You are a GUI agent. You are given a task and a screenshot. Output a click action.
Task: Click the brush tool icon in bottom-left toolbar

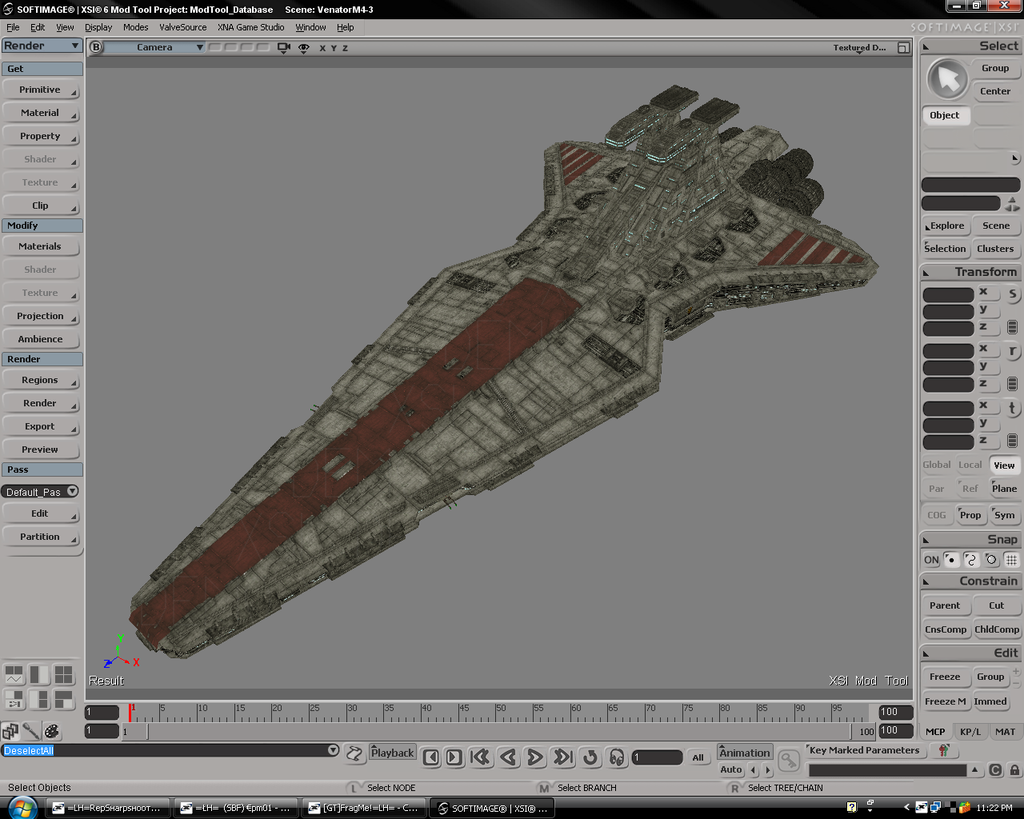coord(31,731)
